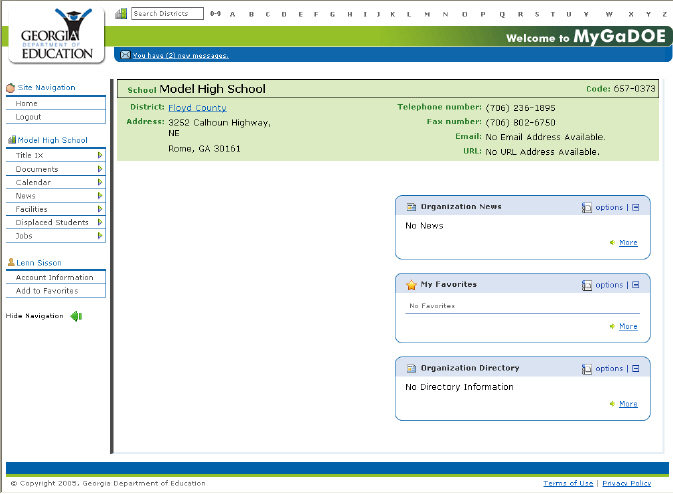Click the Lenn Sisson user icon
The height and width of the screenshot is (494, 673).
point(11,262)
